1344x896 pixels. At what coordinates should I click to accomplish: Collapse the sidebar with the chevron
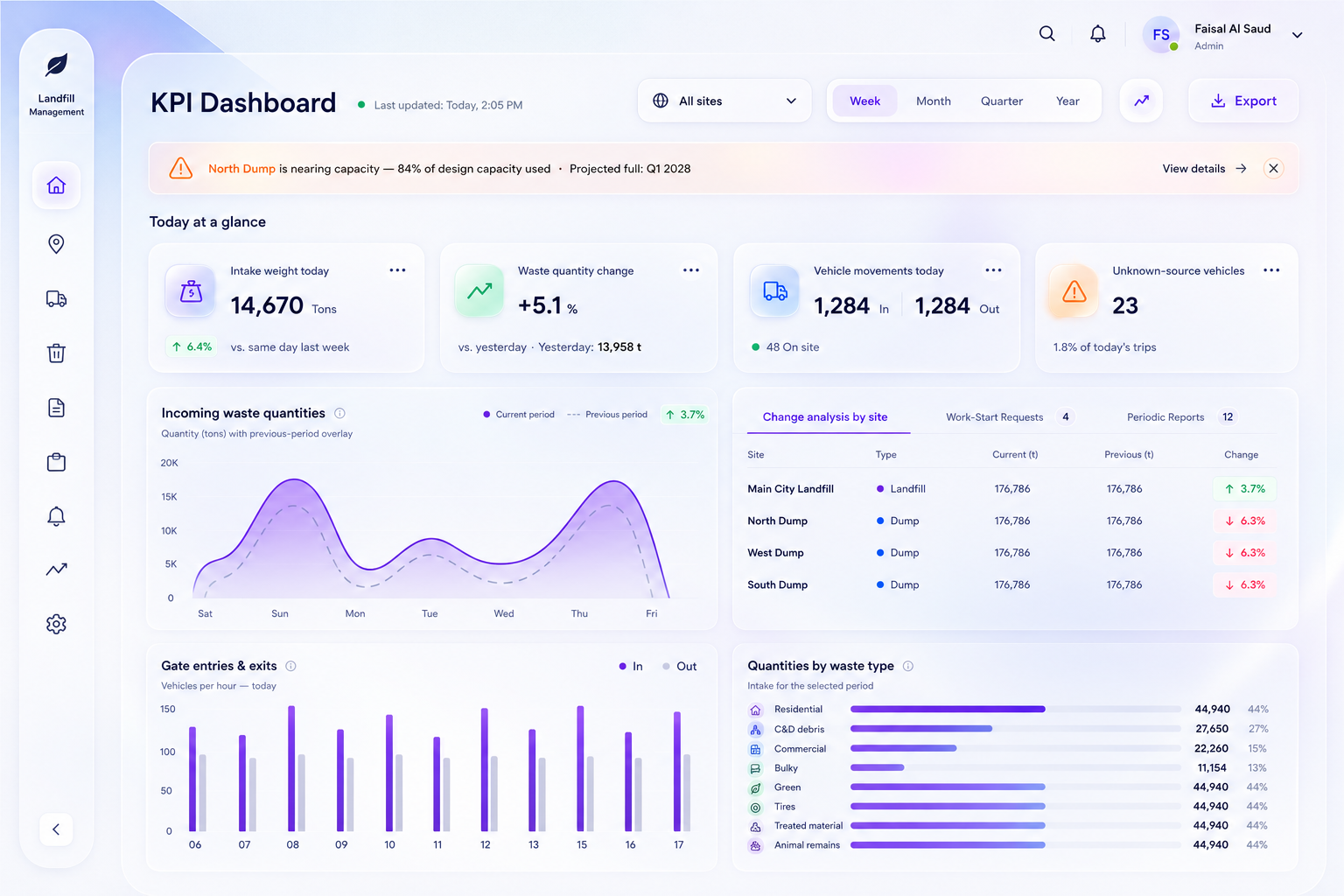click(56, 829)
